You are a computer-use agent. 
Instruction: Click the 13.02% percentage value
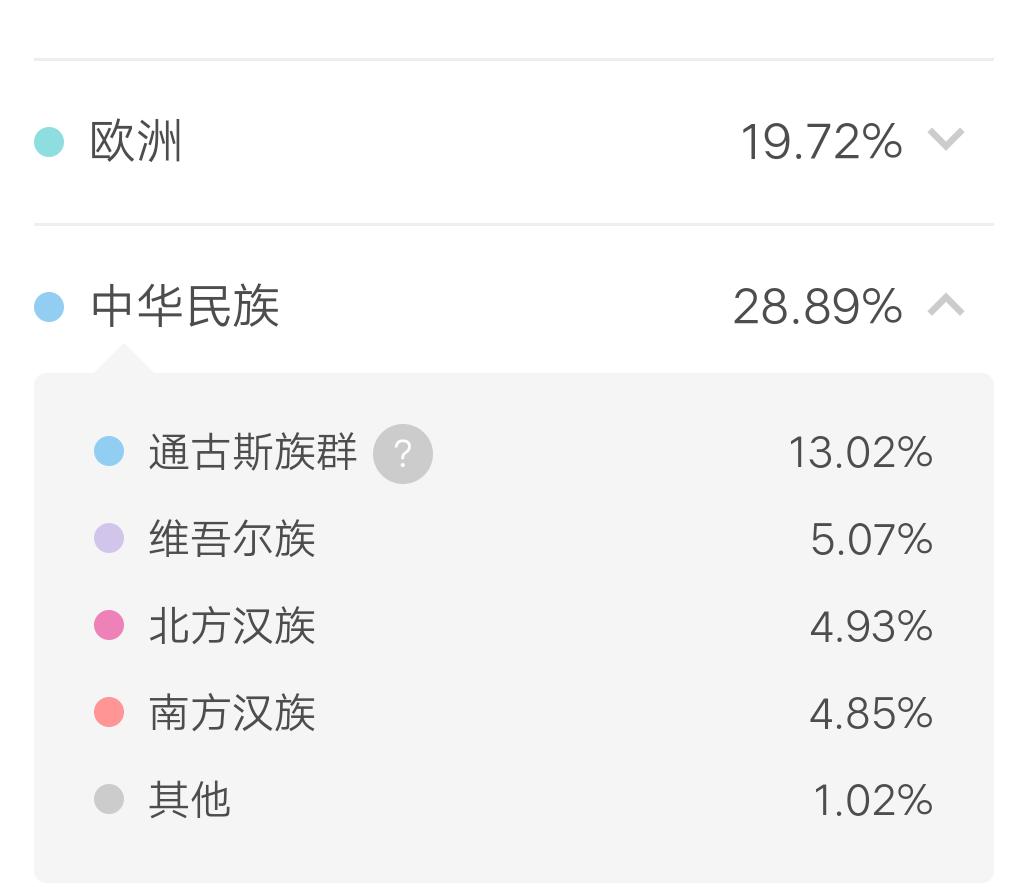[x=860, y=452]
